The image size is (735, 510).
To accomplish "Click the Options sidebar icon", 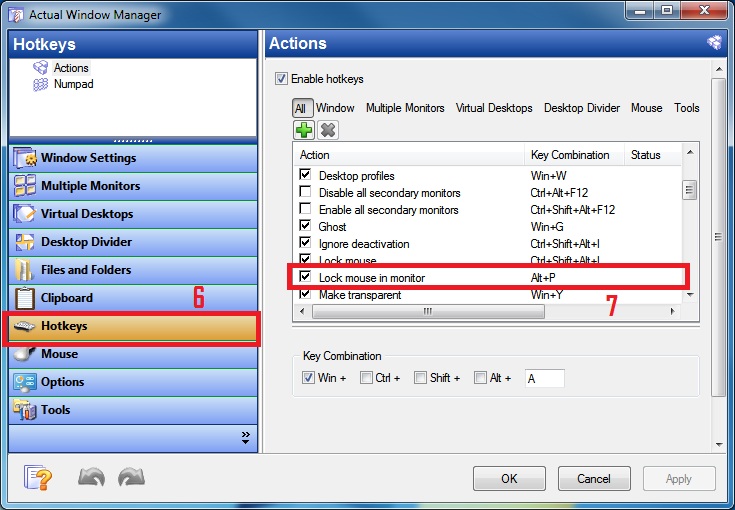I will tap(24, 382).
